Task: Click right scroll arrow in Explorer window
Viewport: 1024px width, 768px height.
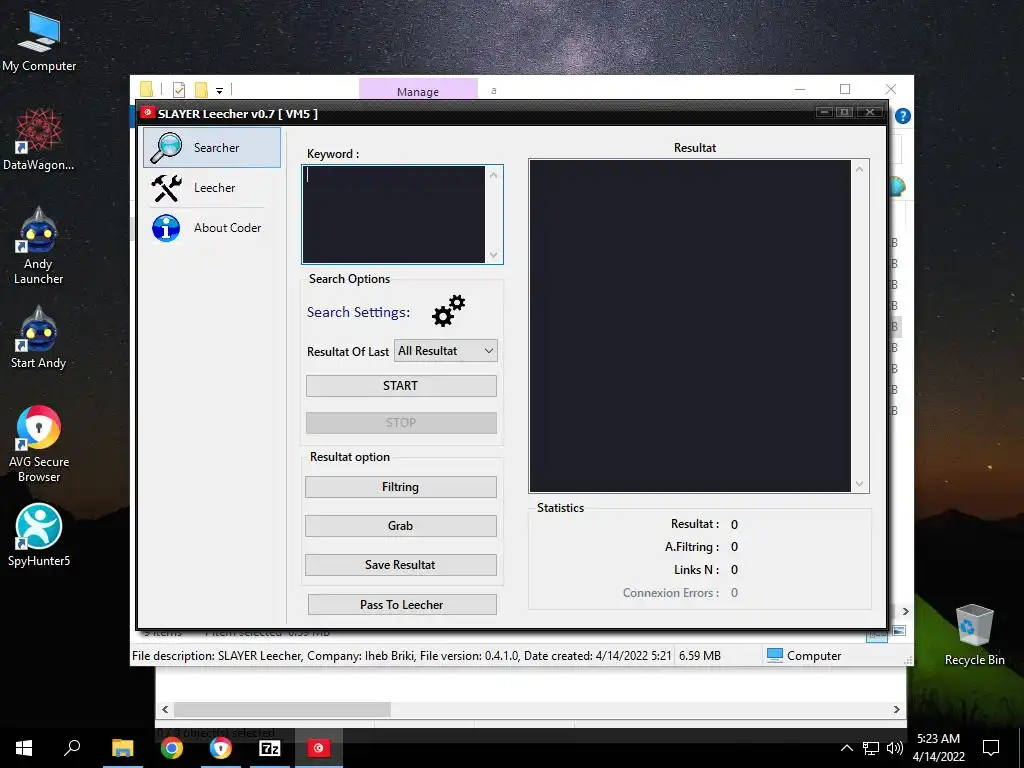Action: [x=905, y=611]
